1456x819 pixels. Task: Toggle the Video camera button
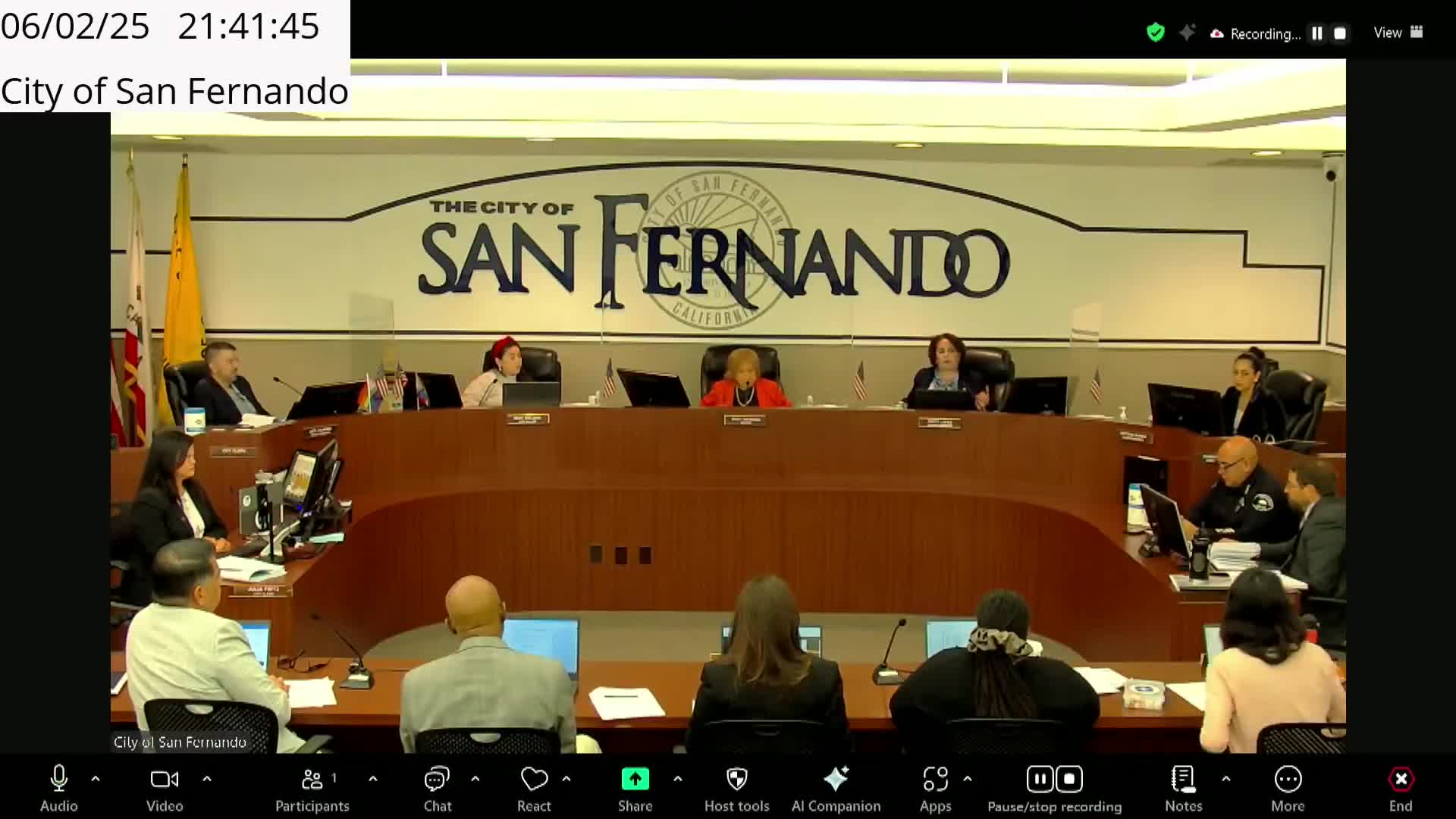tap(164, 780)
